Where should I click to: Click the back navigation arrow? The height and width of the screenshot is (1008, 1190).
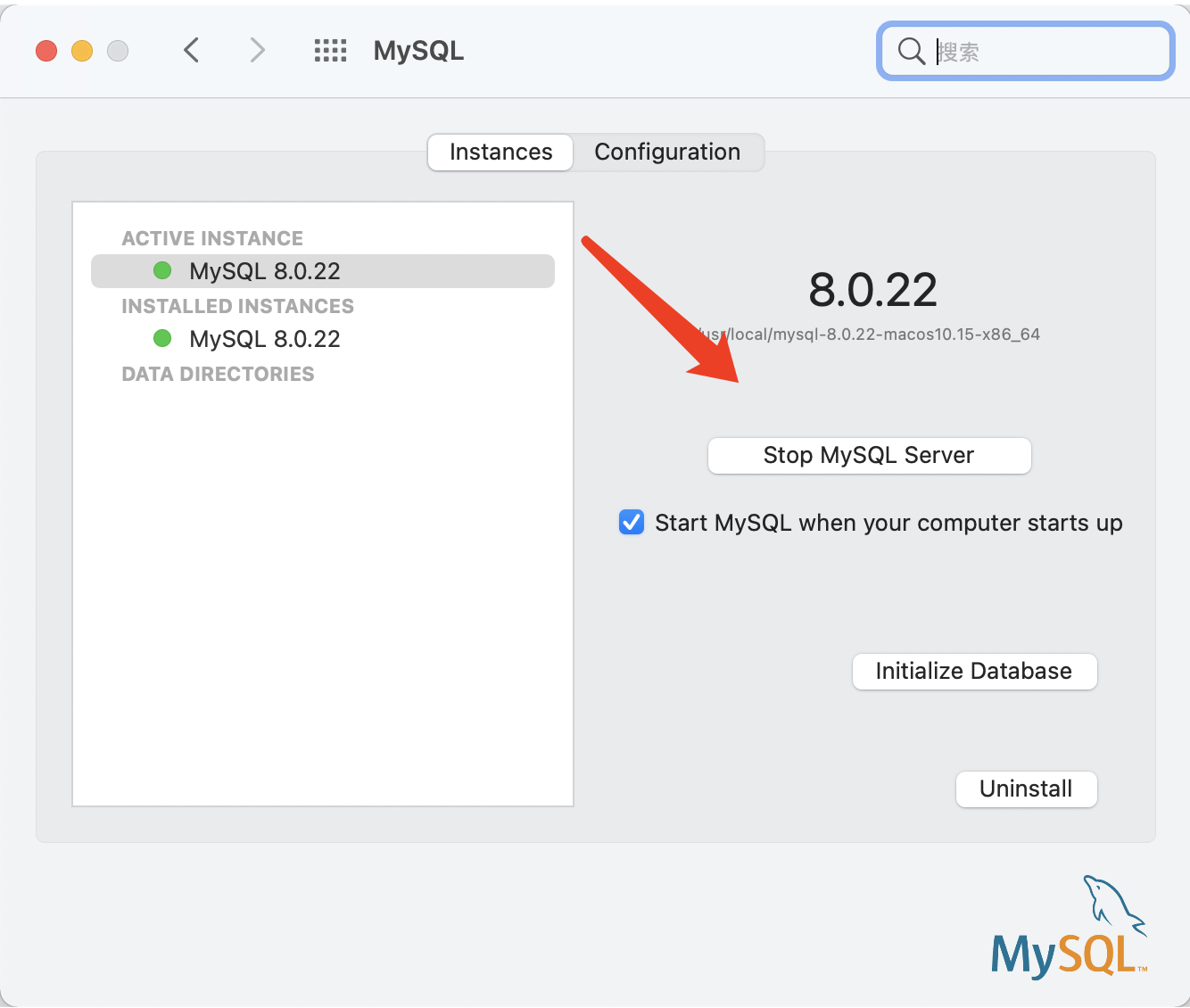[191, 50]
